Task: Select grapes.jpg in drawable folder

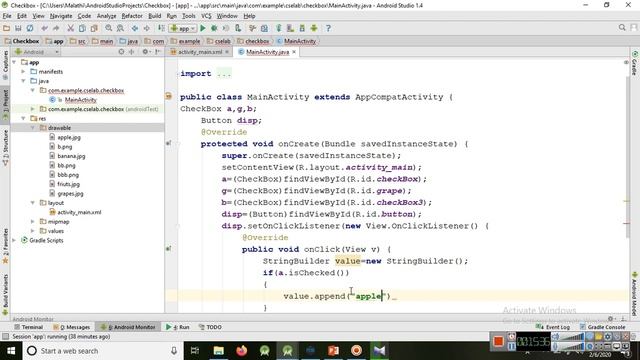Action: click(70, 193)
